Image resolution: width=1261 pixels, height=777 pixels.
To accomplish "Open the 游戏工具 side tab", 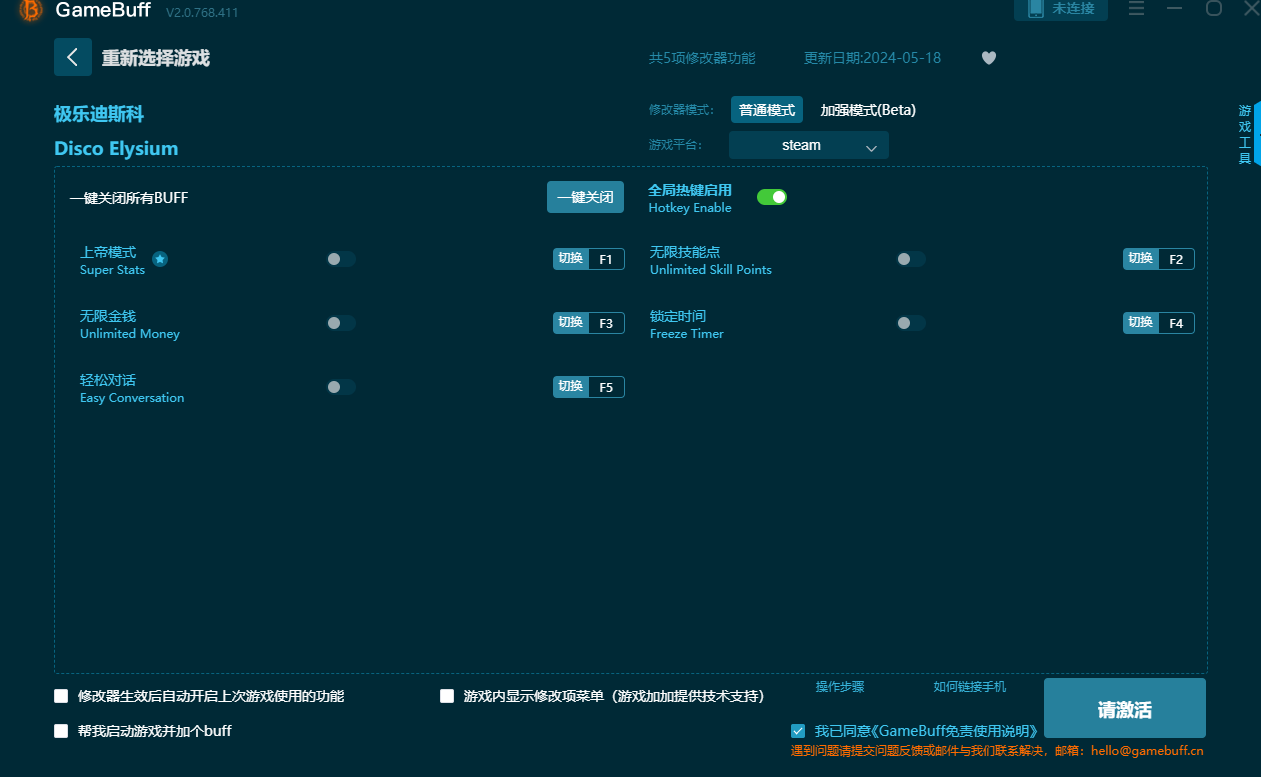I will (x=1247, y=134).
